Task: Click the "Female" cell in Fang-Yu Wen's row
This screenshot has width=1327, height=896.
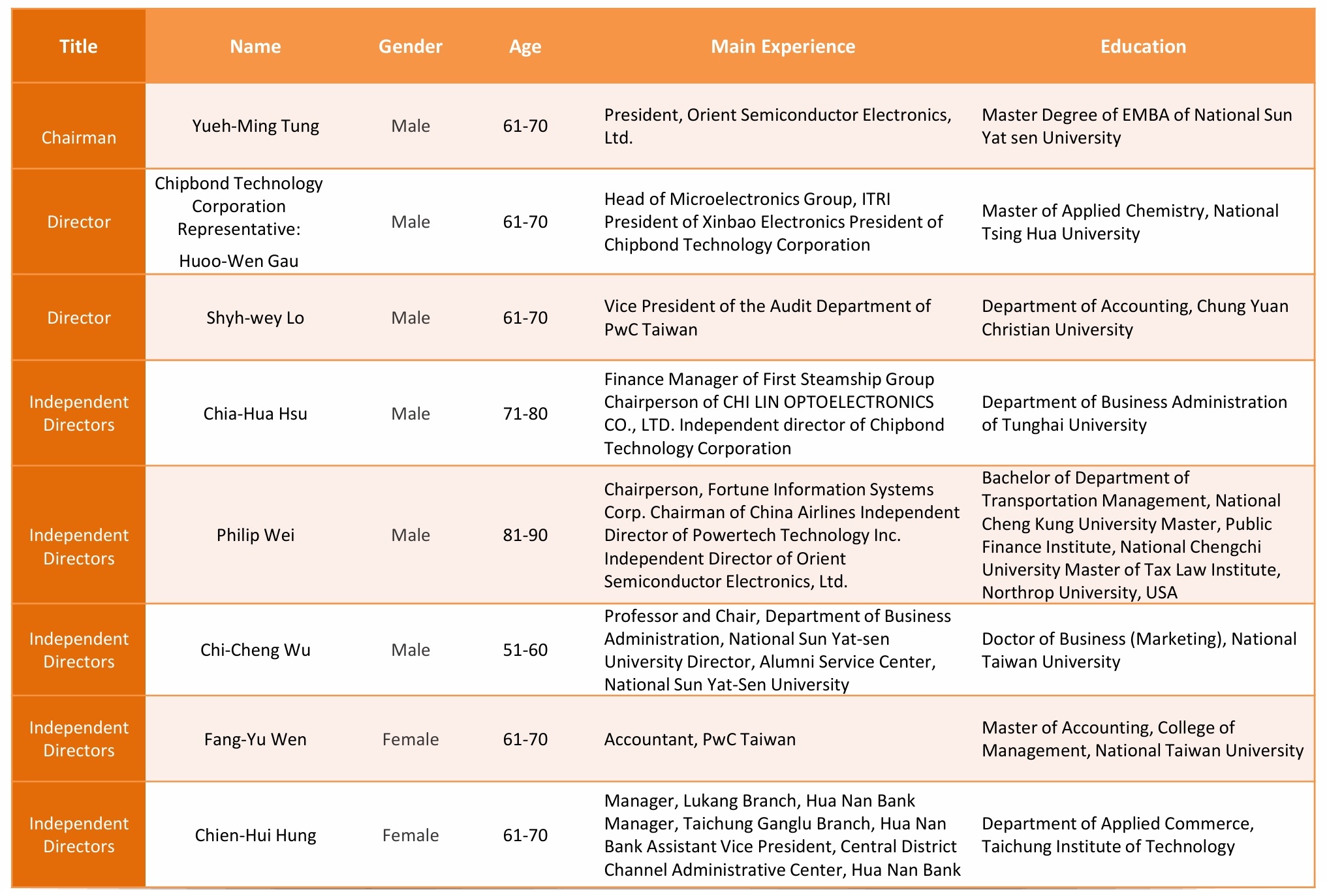Action: (x=411, y=739)
